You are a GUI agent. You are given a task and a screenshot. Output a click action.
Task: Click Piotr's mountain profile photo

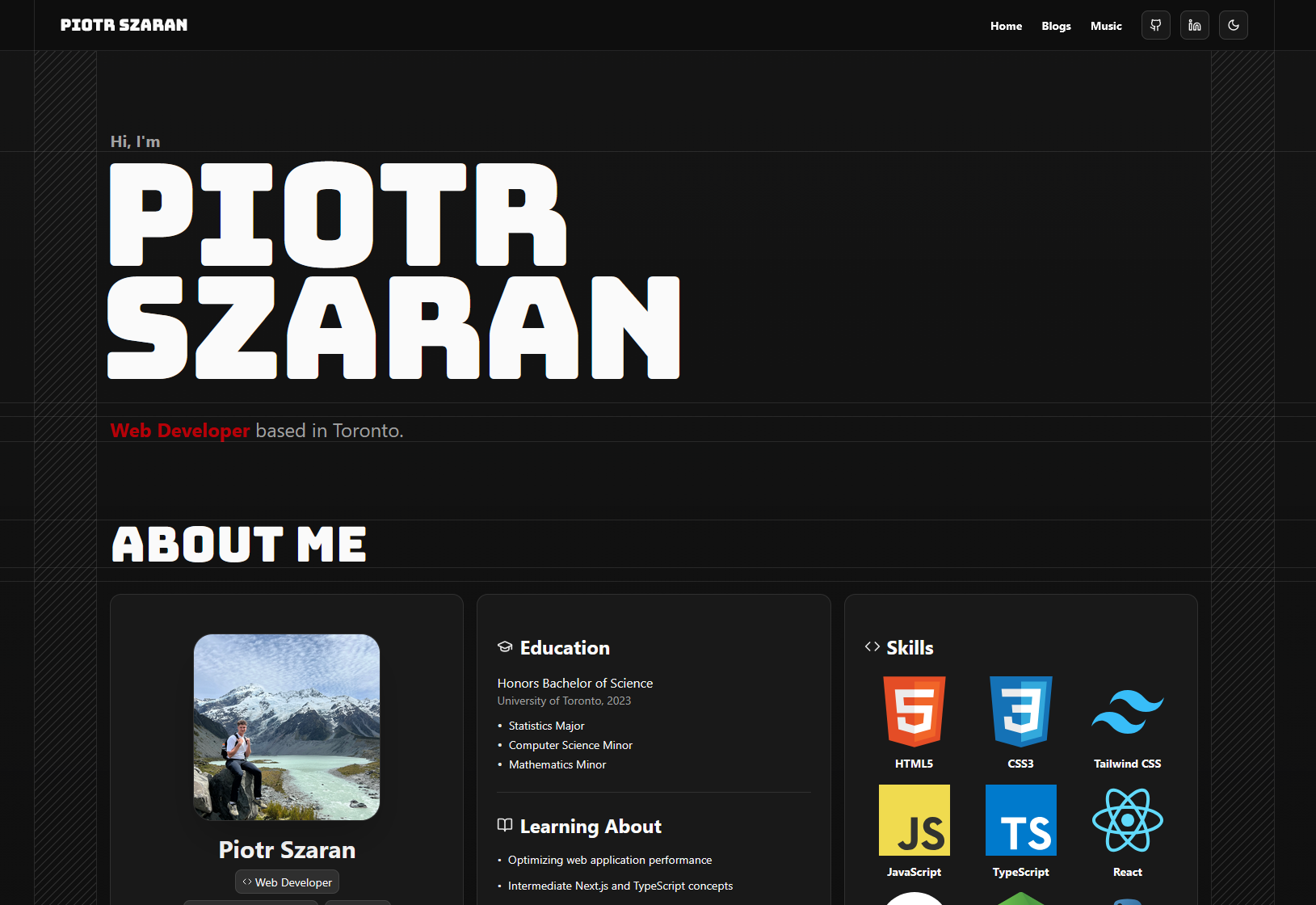(286, 727)
